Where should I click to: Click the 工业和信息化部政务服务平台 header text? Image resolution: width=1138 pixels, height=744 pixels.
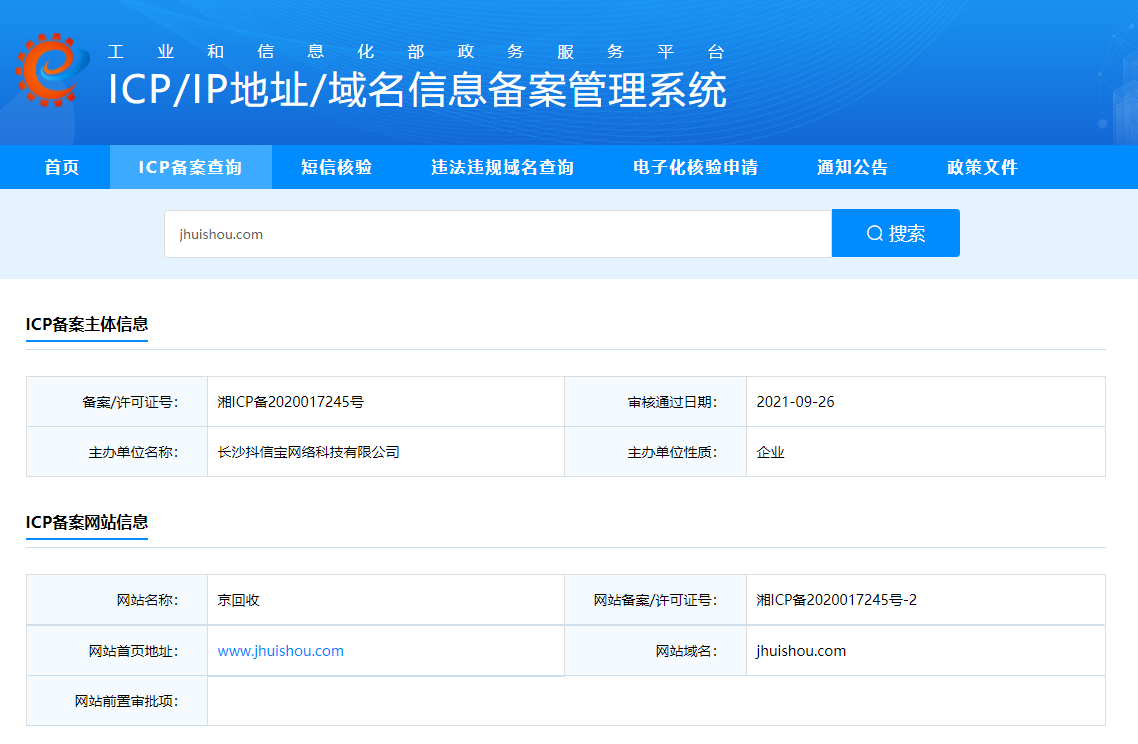point(416,52)
